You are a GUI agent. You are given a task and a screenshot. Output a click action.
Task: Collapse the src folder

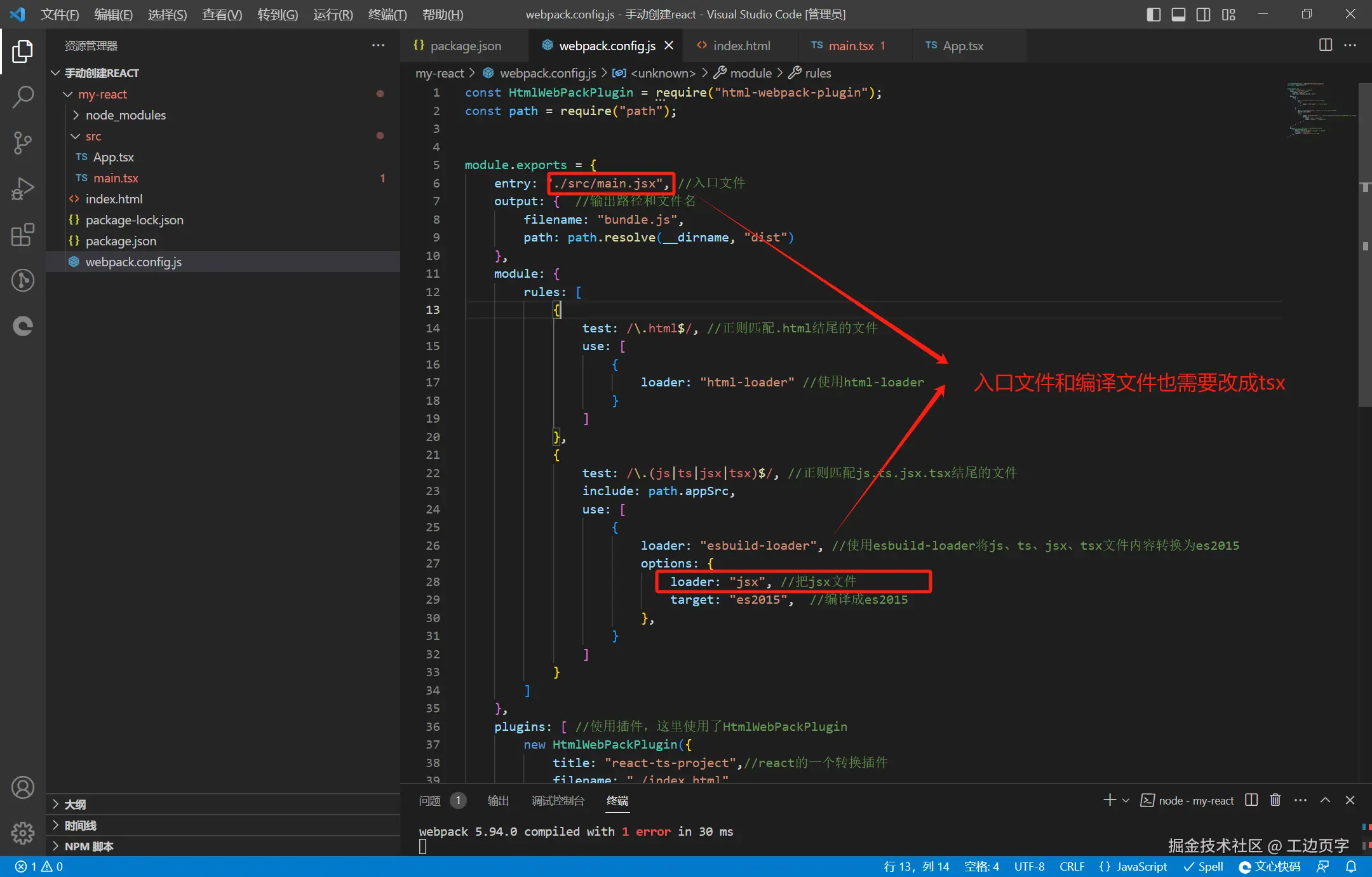93,136
